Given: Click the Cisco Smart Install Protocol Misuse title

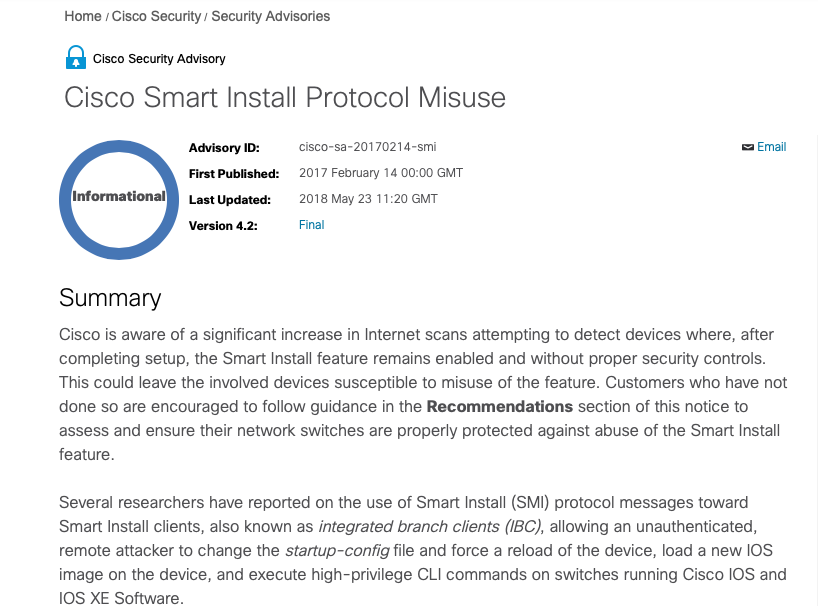Looking at the screenshot, I should pos(285,98).
